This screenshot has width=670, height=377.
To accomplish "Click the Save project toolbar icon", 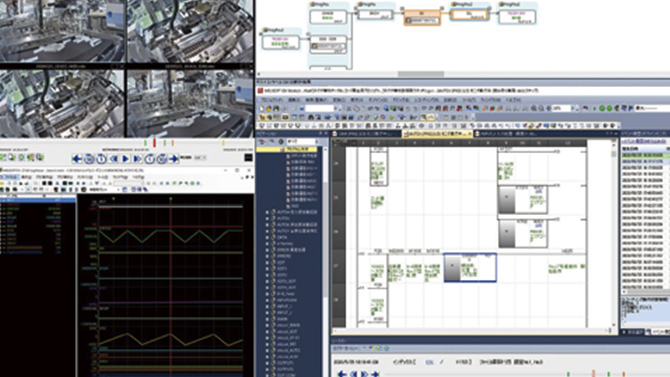I will [x=276, y=109].
